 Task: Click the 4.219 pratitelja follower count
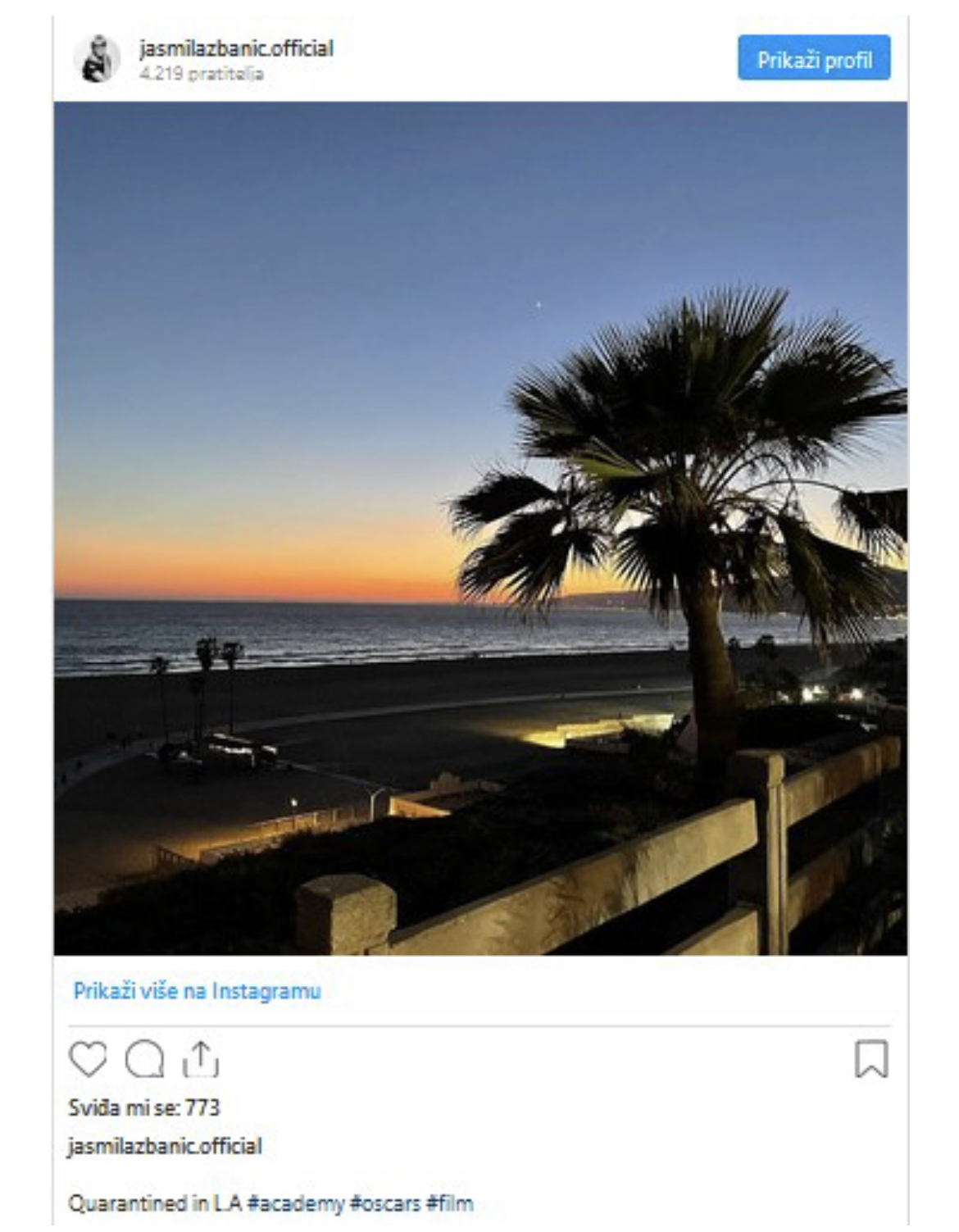201,74
